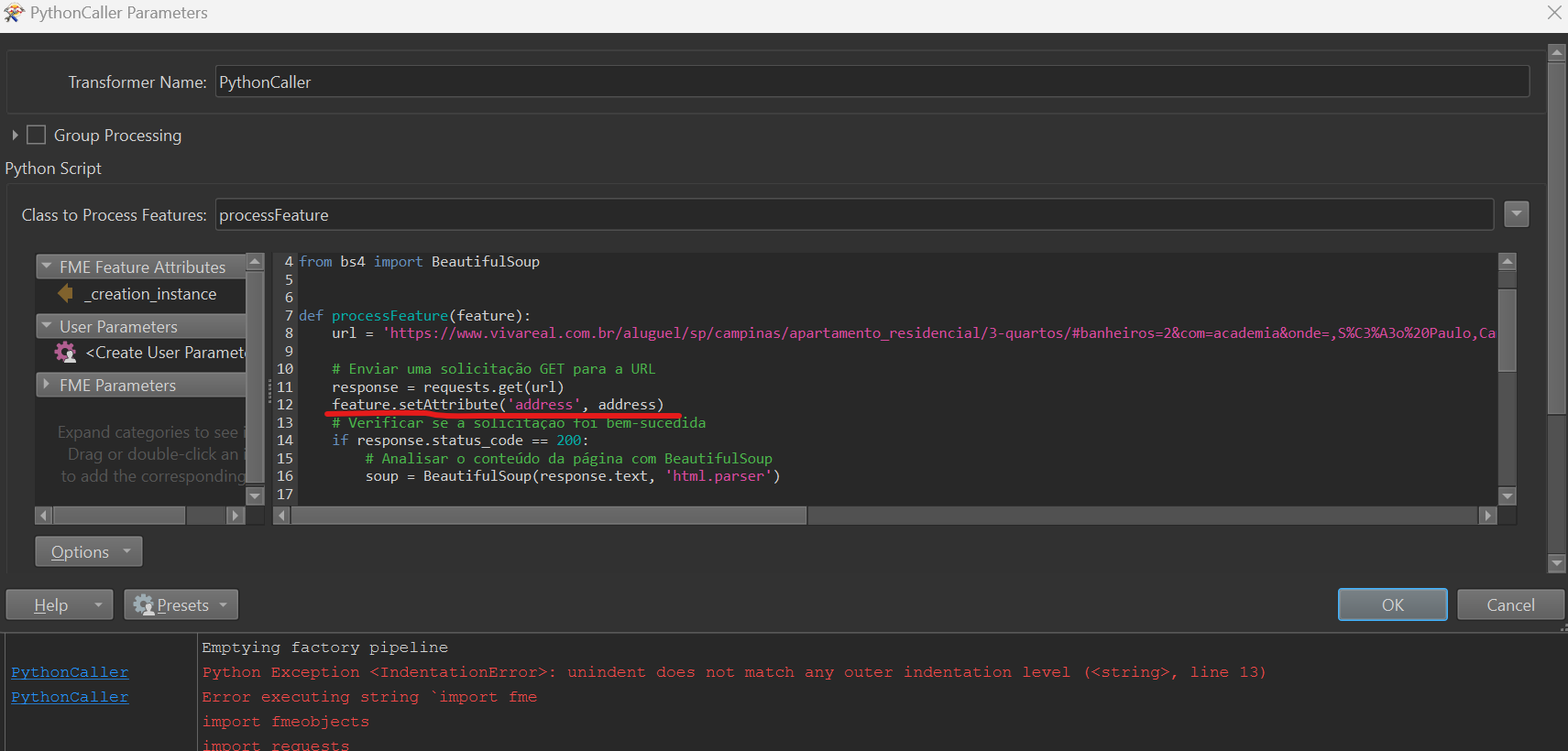The width and height of the screenshot is (1568, 751).
Task: Click the attribute tree vertical scrollbar
Action: coord(256,378)
